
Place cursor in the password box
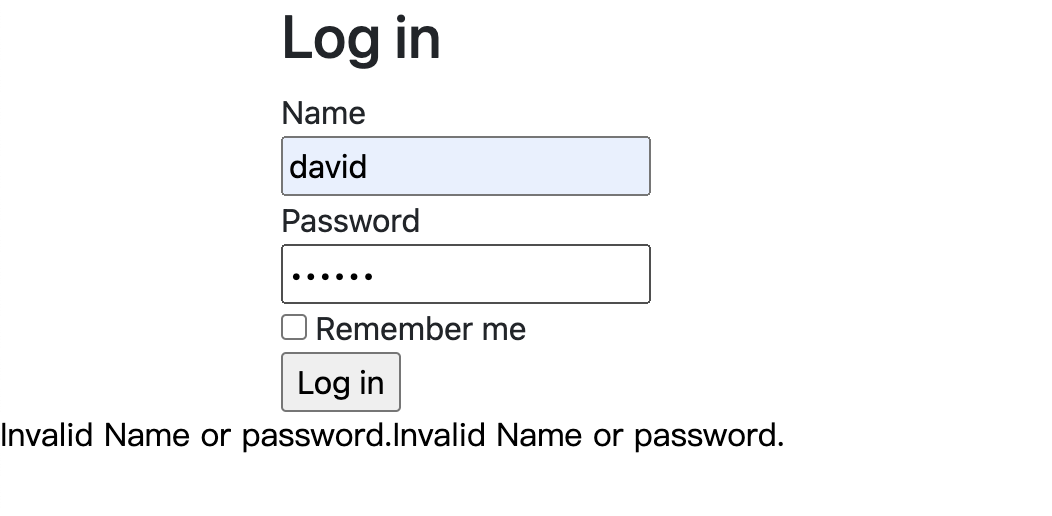pos(465,274)
